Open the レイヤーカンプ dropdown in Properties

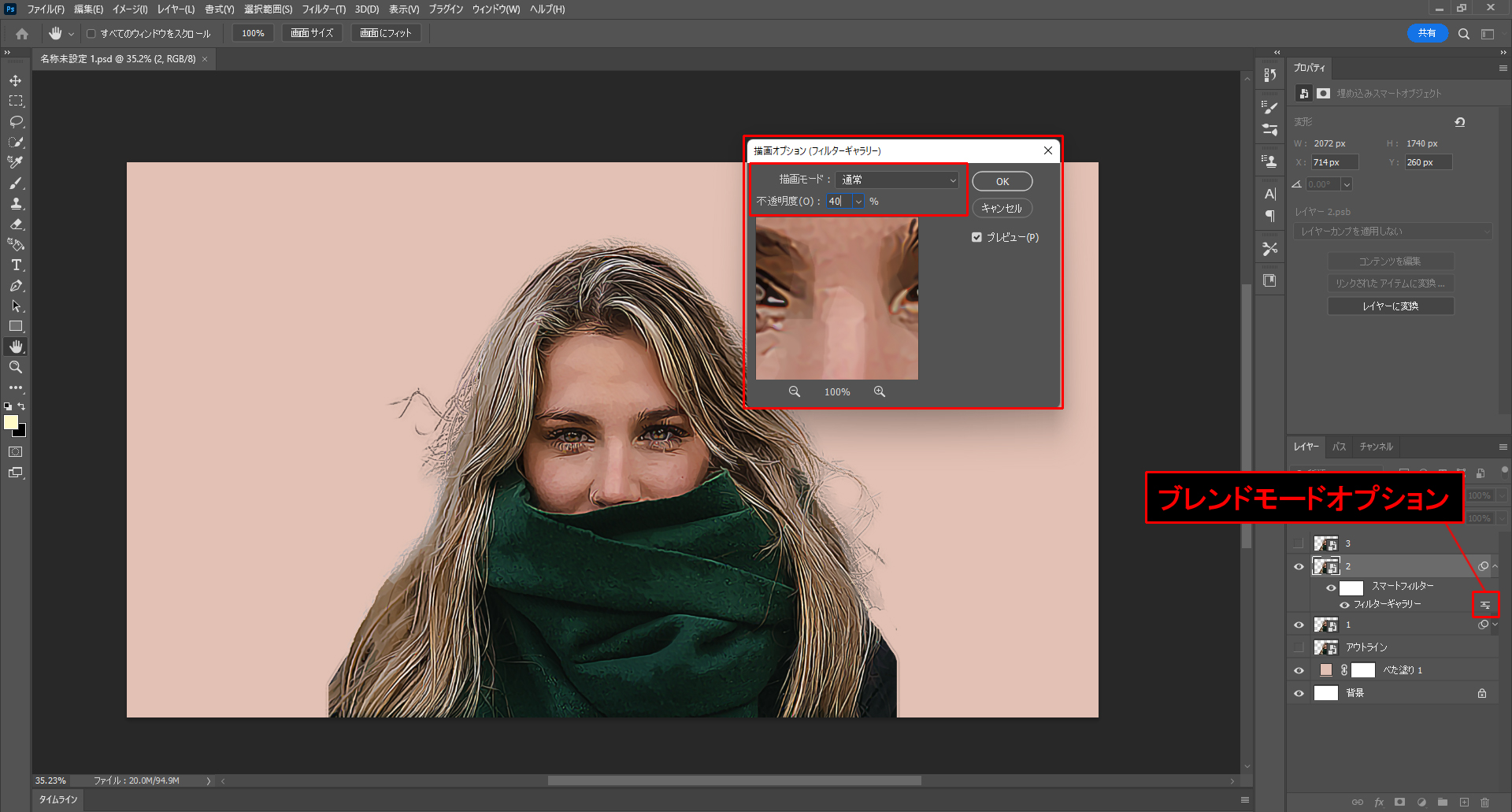(1392, 232)
